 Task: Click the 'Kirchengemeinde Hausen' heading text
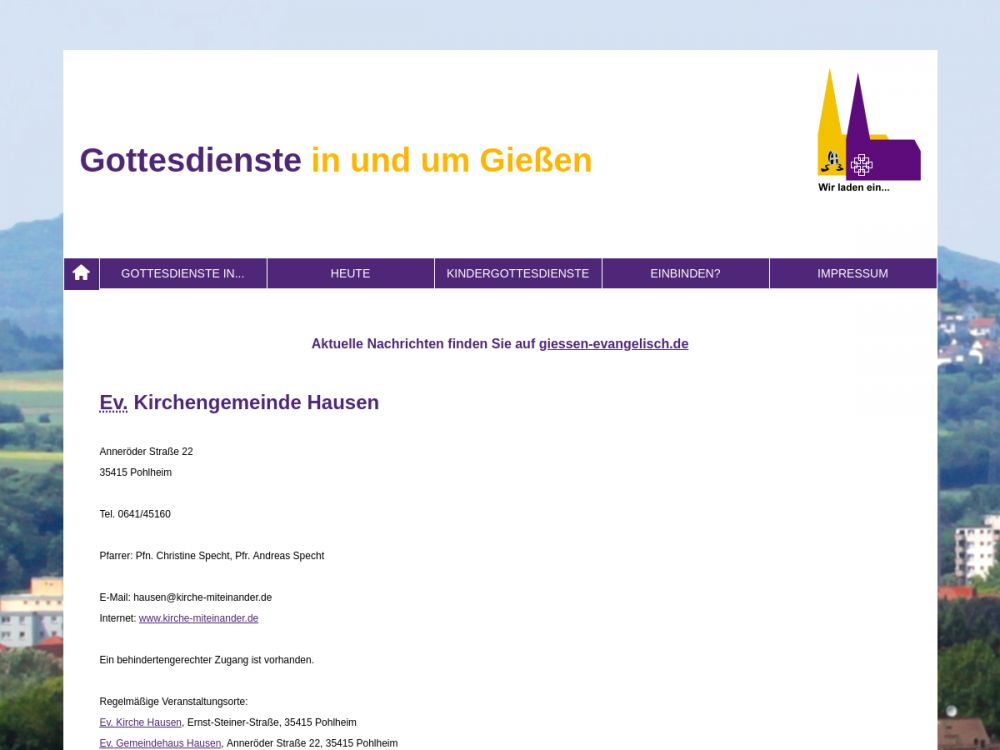256,403
